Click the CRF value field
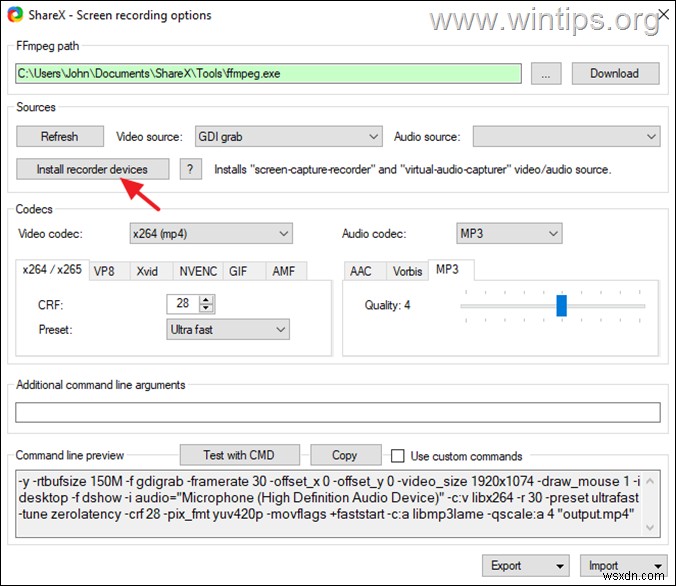This screenshot has height=586, width=676. [x=184, y=304]
